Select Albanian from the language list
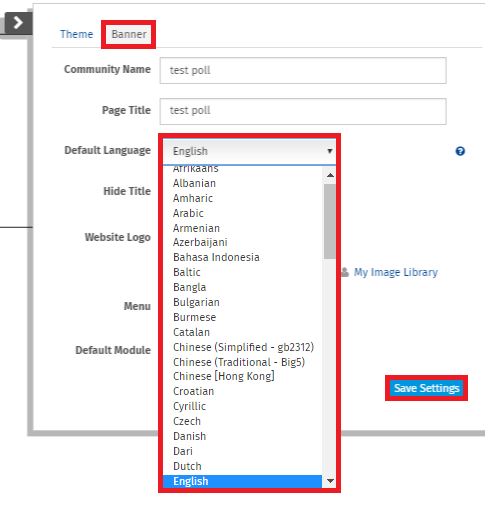This screenshot has width=485, height=523. pos(242,183)
